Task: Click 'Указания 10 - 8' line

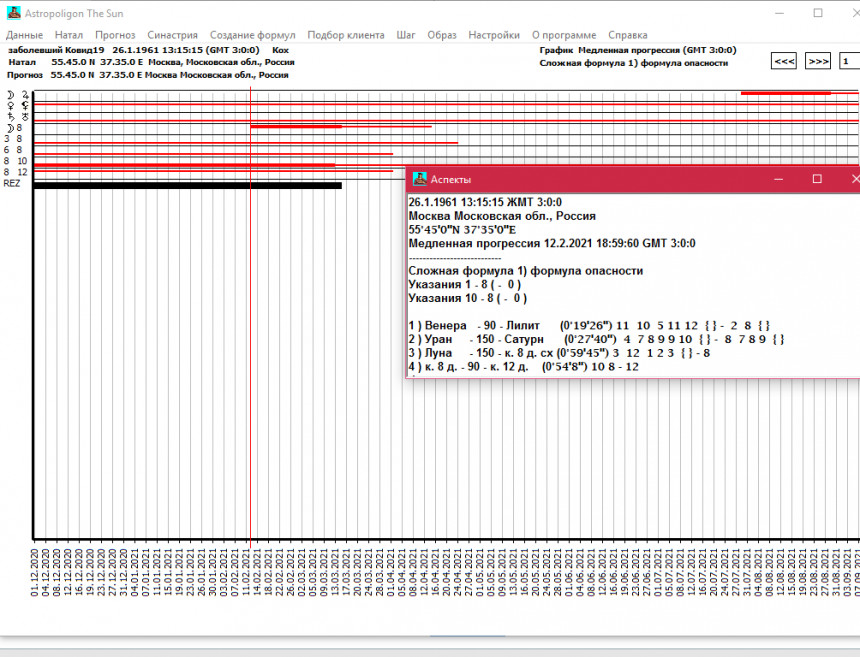Action: pos(468,298)
